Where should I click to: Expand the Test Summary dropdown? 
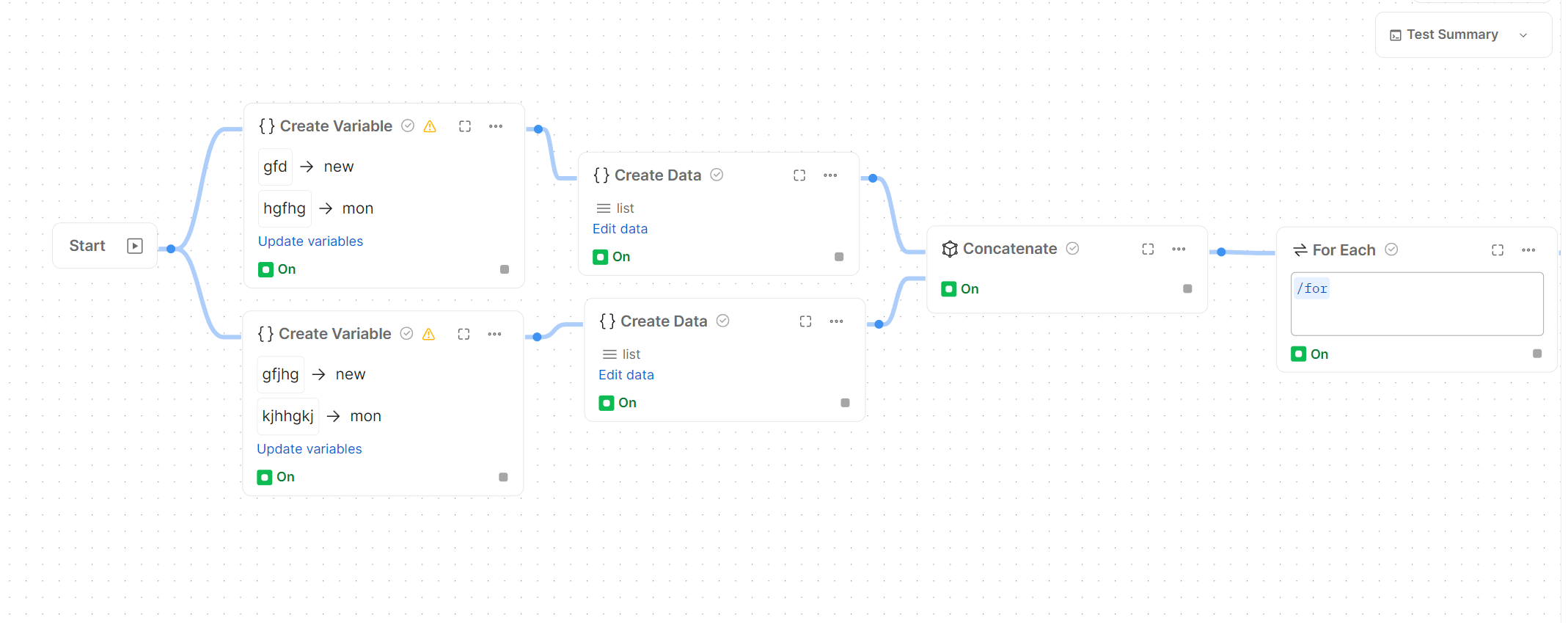click(1523, 34)
